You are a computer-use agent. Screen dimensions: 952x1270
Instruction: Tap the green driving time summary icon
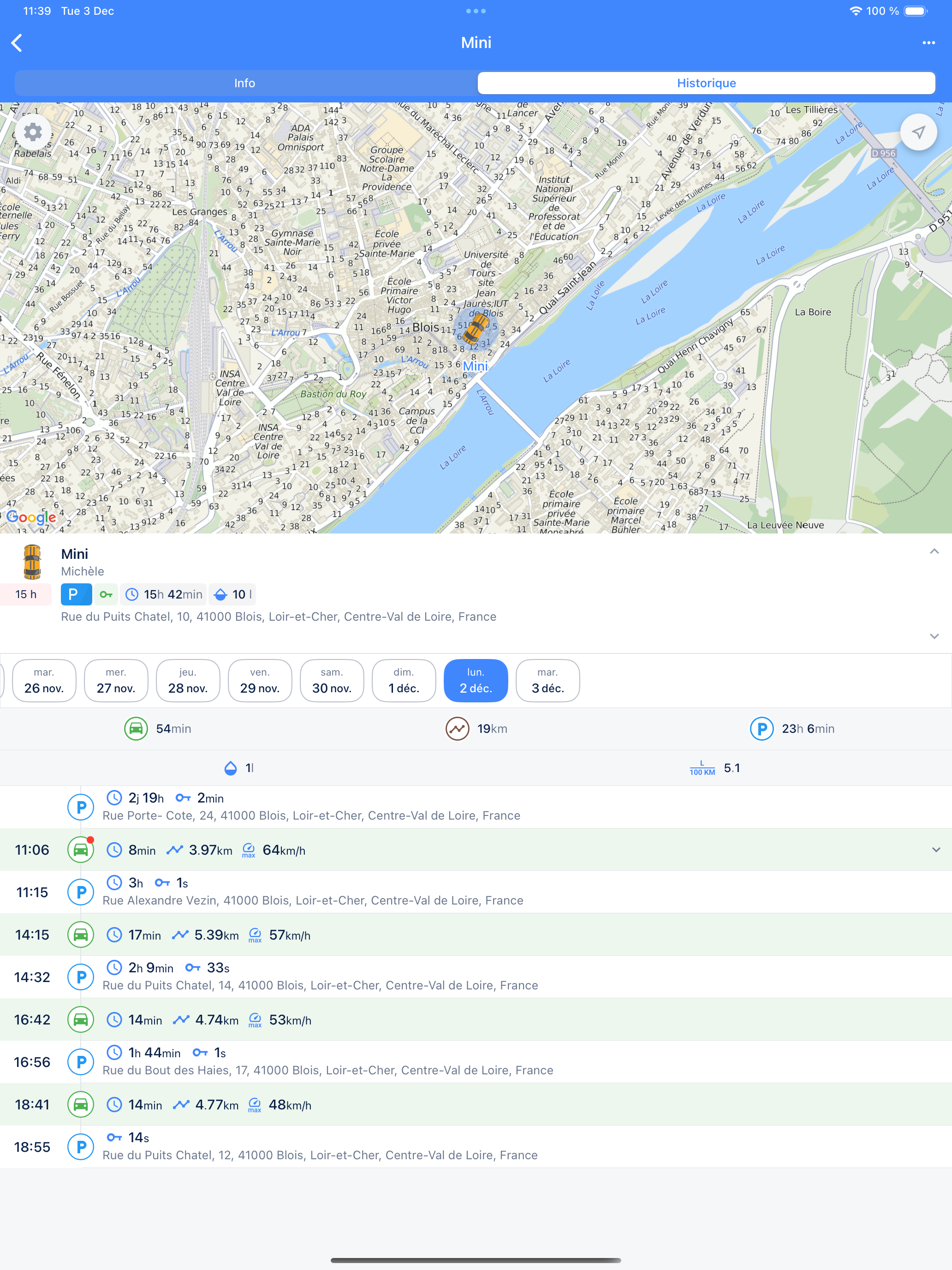[136, 729]
